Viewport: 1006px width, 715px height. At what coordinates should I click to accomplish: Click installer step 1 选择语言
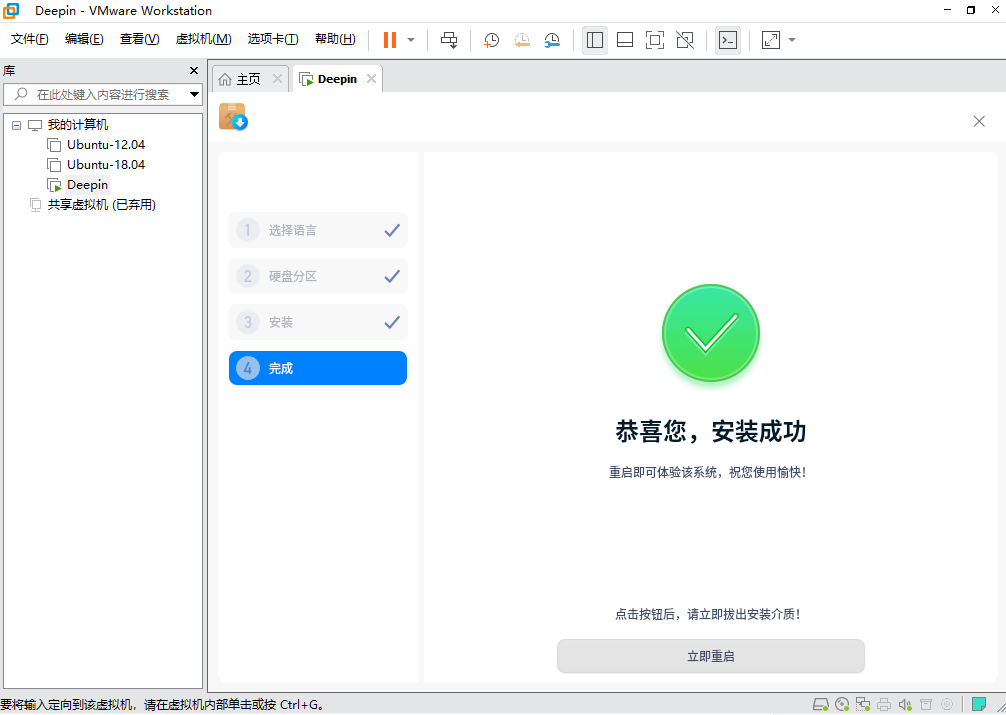click(x=318, y=230)
